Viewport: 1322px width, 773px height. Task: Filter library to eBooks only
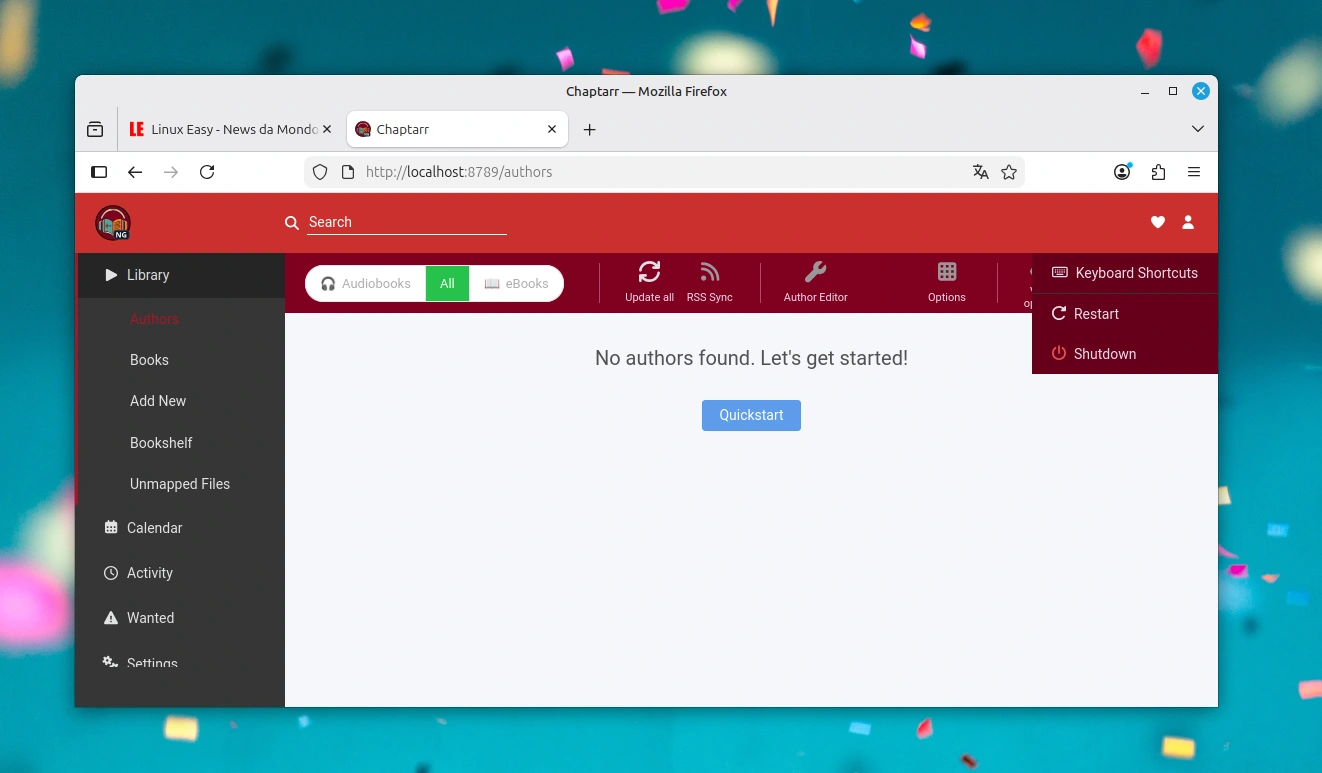tap(516, 283)
